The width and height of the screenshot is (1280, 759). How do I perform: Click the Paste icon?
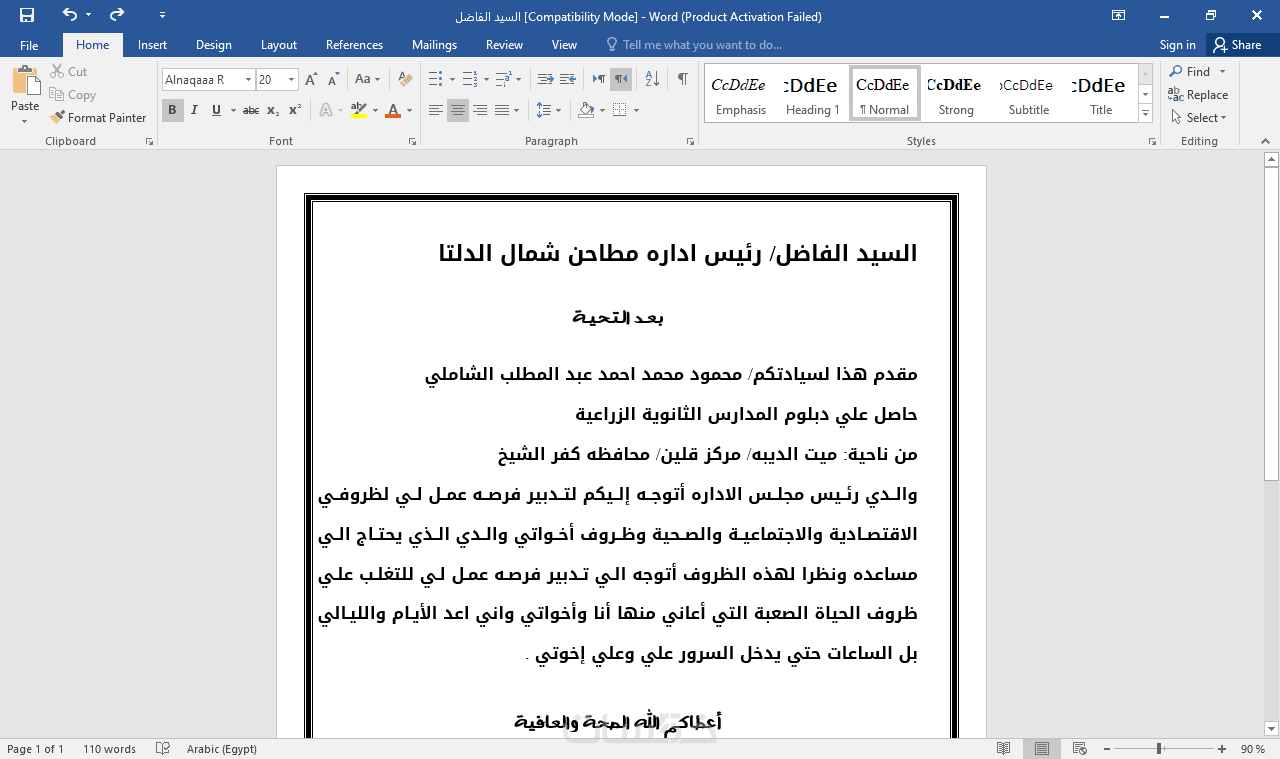pos(25,82)
